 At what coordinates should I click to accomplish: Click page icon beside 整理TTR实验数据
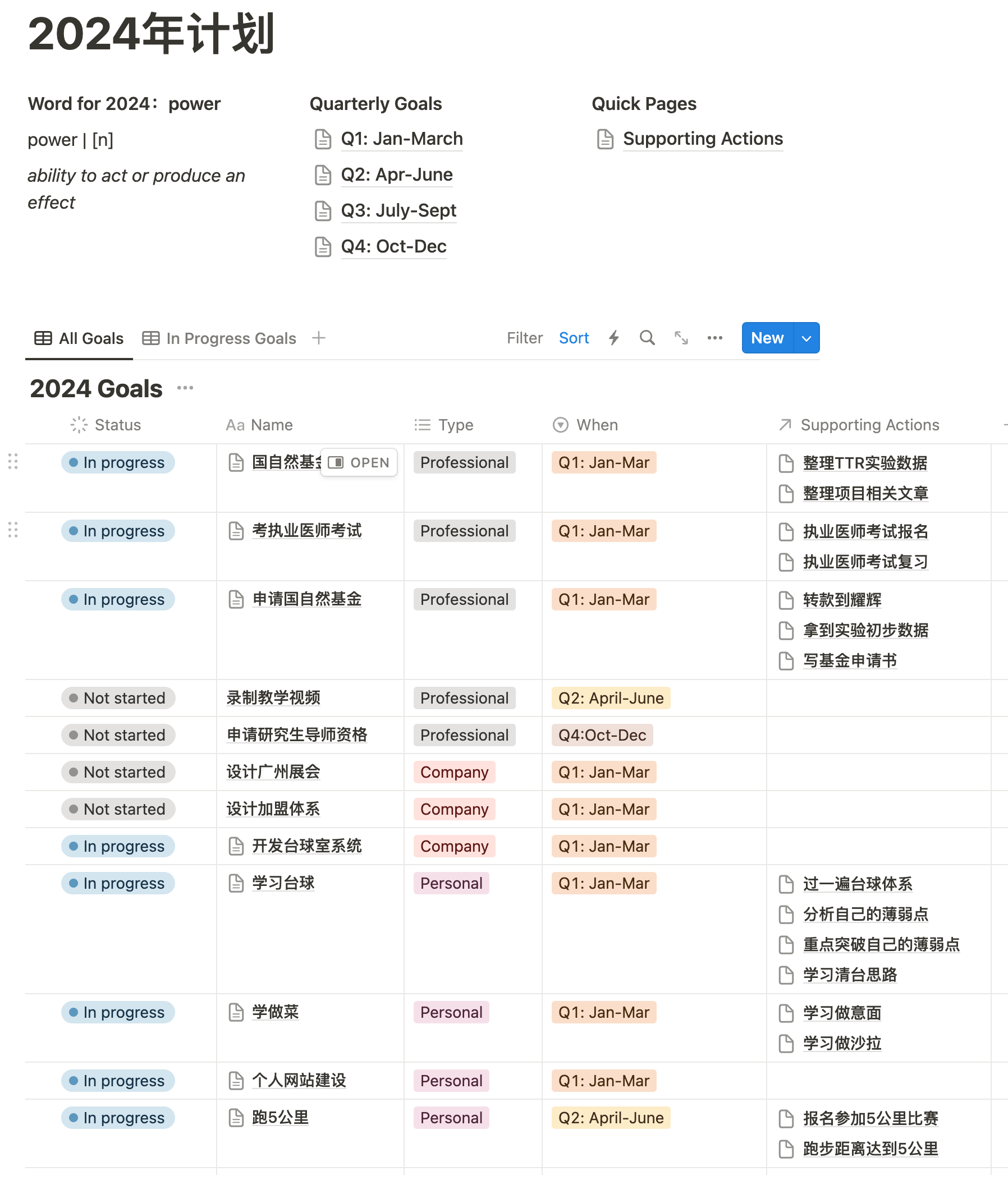[x=786, y=463]
